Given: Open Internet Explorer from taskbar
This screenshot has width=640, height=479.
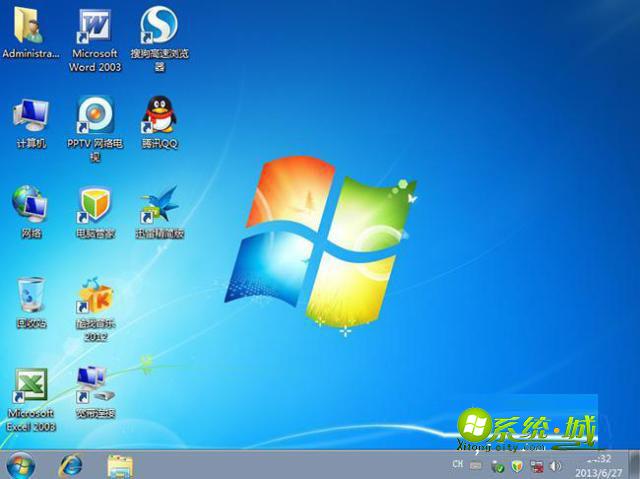Looking at the screenshot, I should tap(71, 465).
